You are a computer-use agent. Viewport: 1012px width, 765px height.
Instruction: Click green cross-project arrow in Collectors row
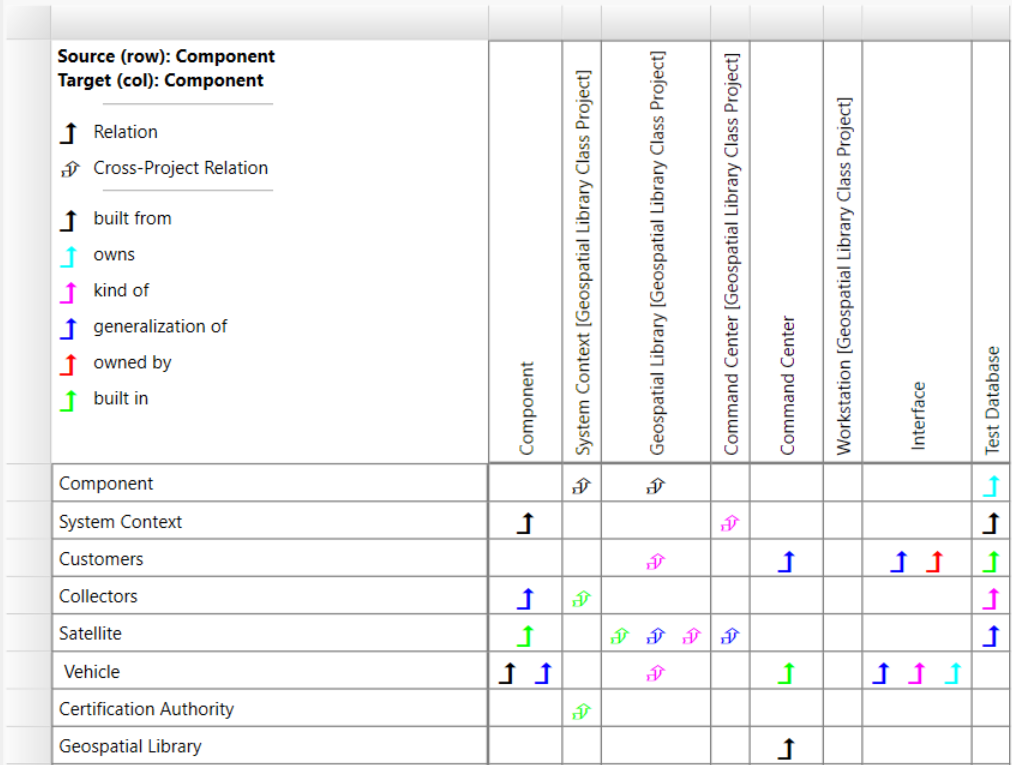click(x=582, y=599)
